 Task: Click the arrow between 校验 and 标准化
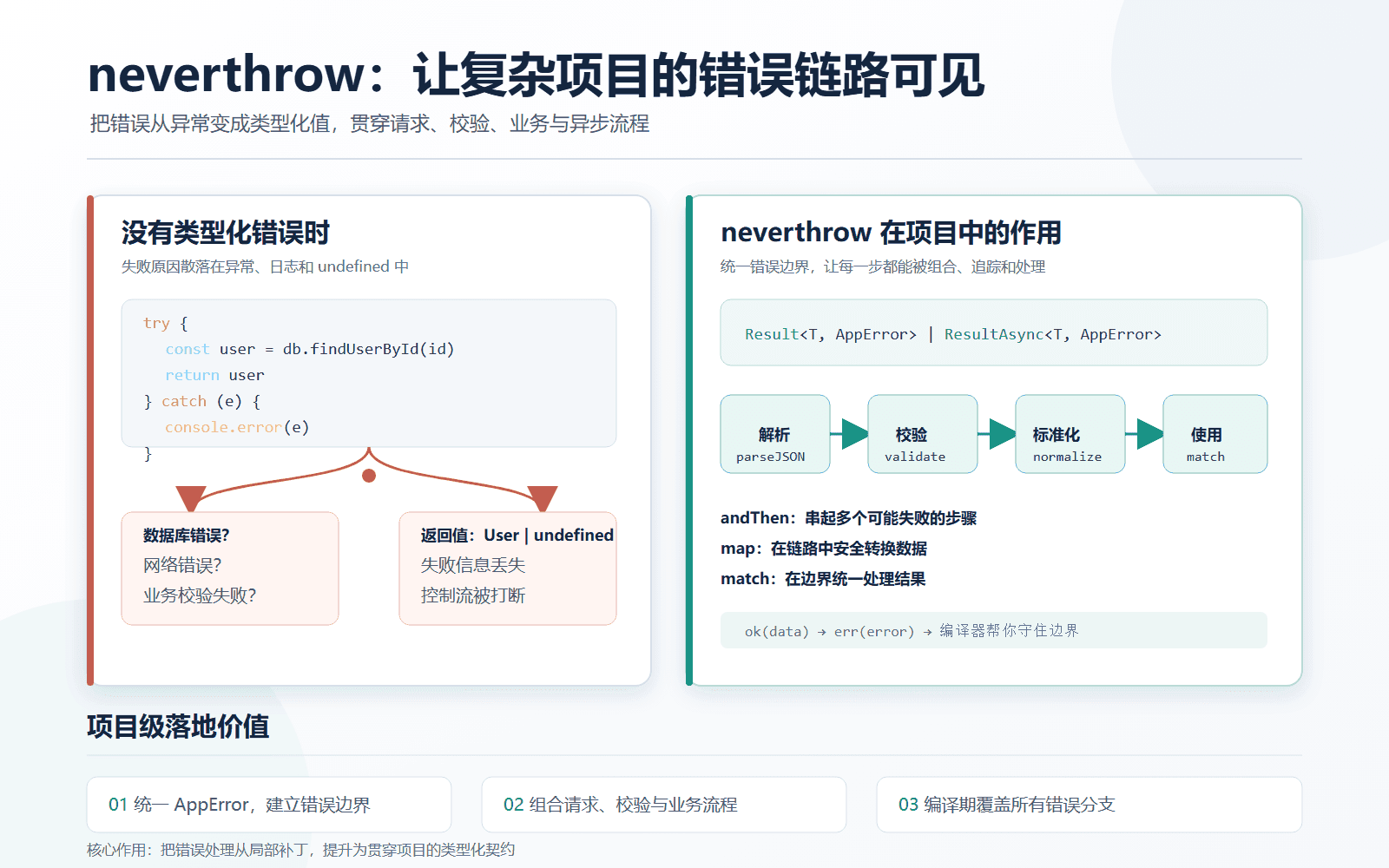(997, 433)
